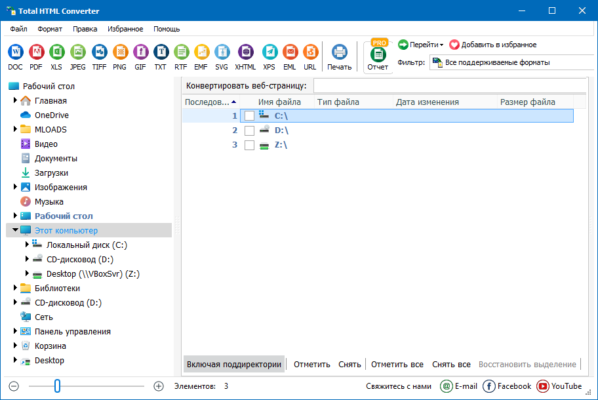This screenshot has height=400, width=598.
Task: Tick the checkbox for D:\ row
Action: pos(249,130)
